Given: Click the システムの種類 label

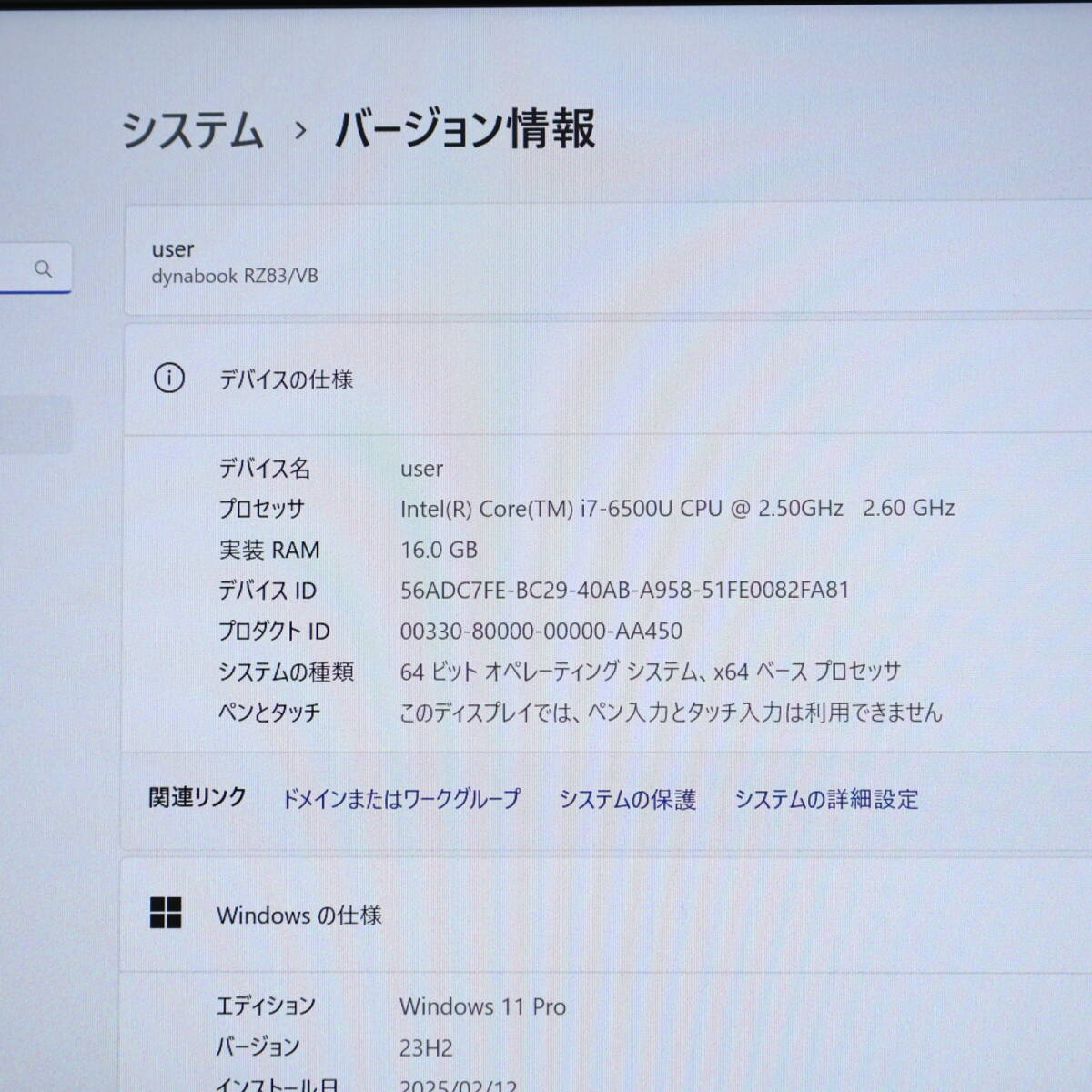Looking at the screenshot, I should [286, 672].
